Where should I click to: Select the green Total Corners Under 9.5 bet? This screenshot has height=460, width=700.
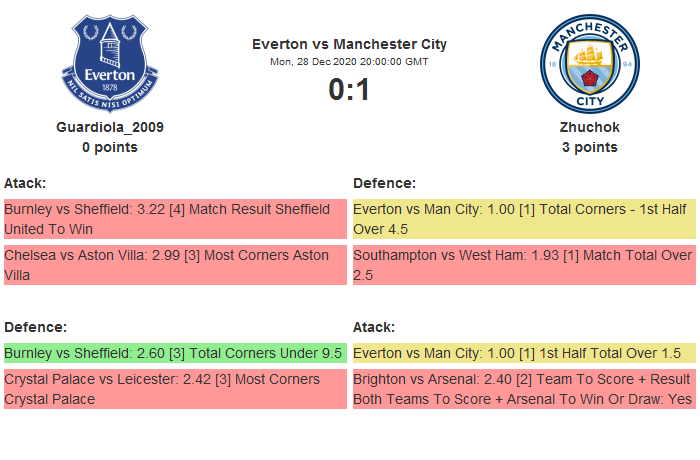174,353
